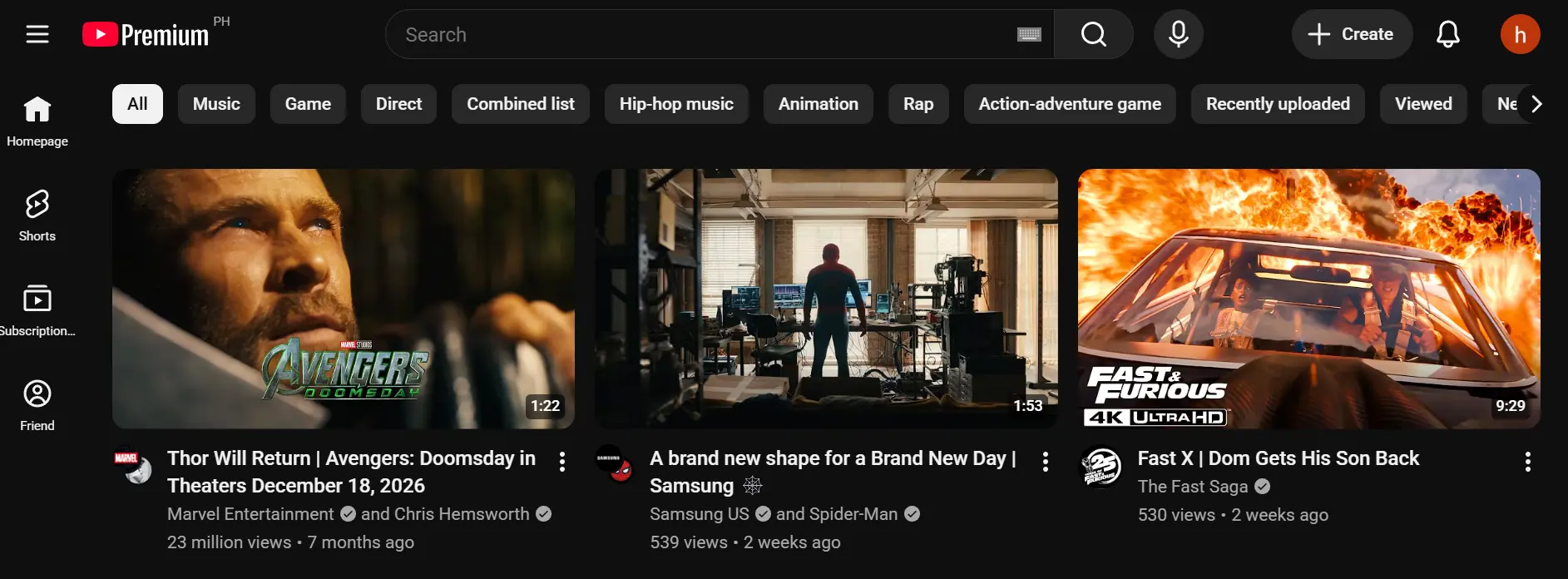Open Subscriptions in sidebar

(37, 311)
